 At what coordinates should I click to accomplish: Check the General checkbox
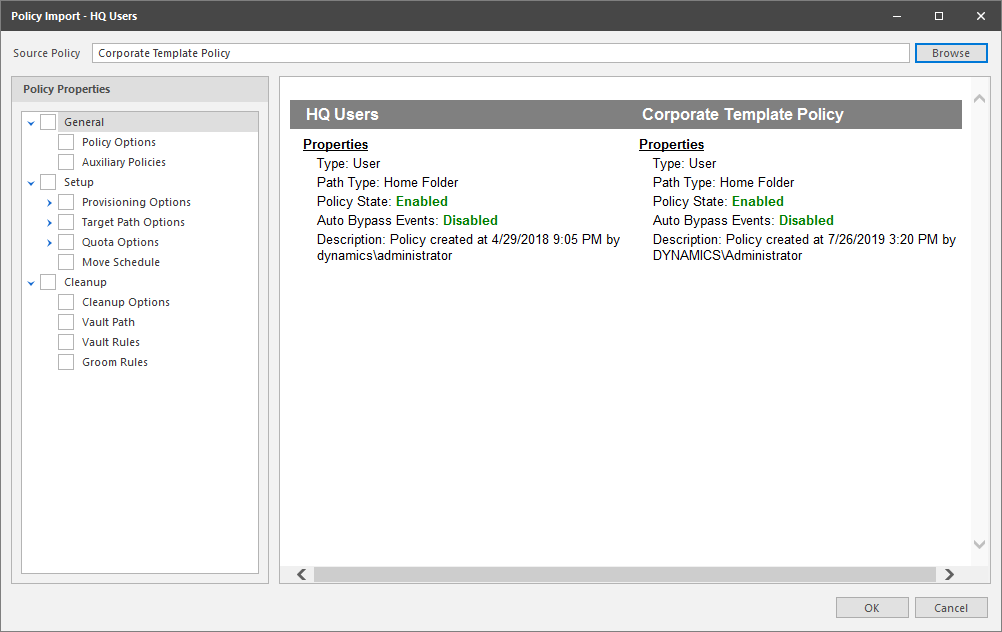[48, 122]
